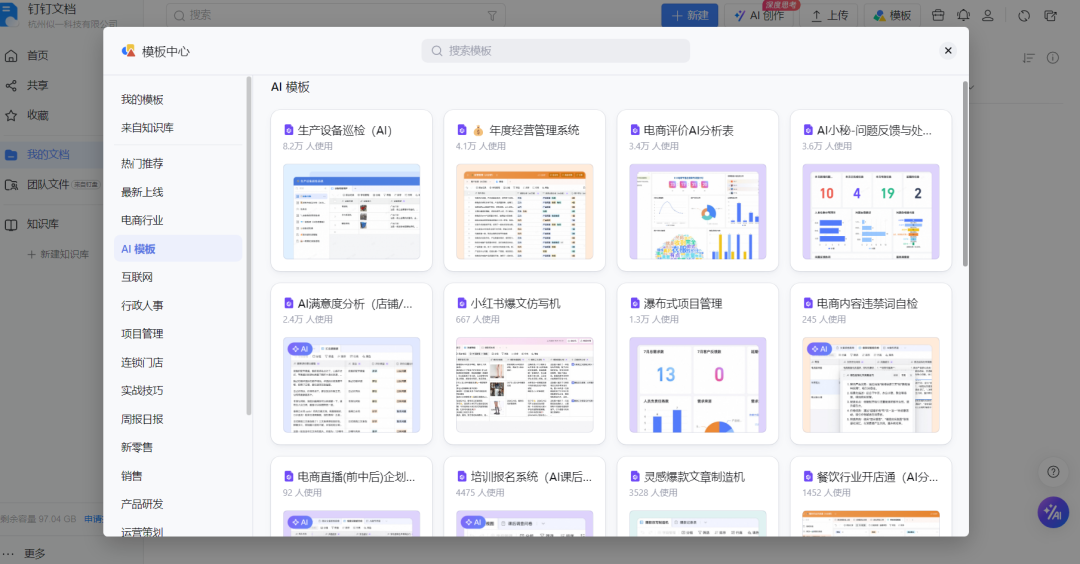The image size is (1080, 564).
Task: Open the floating AI assistant button
Action: 1053,512
